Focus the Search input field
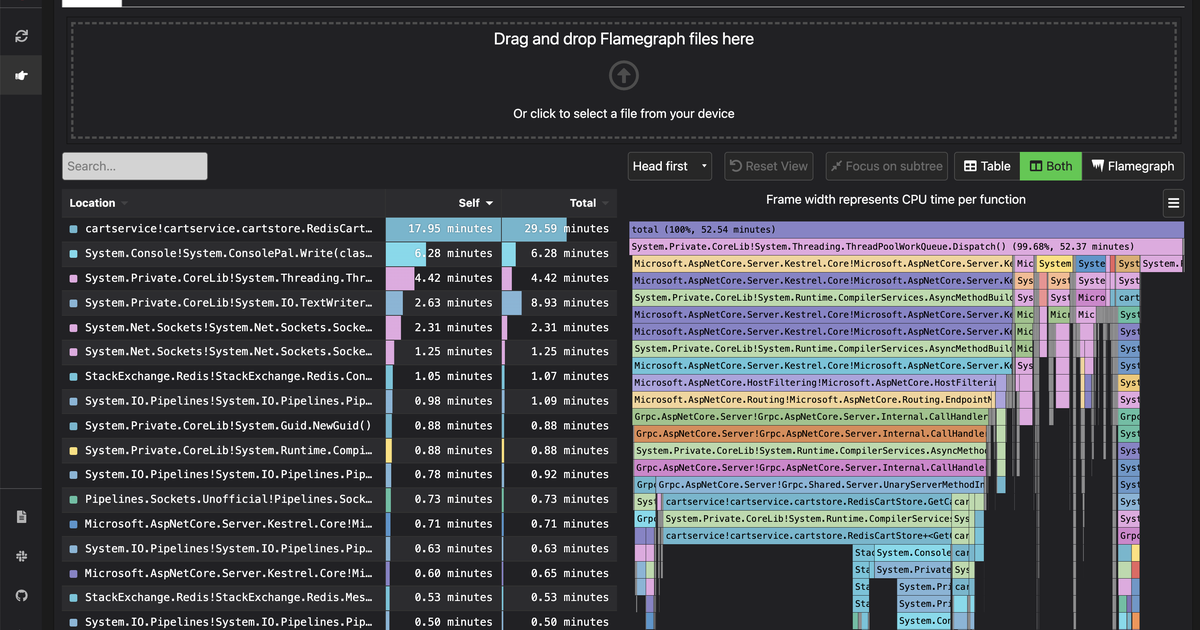The height and width of the screenshot is (630, 1200). click(x=135, y=166)
